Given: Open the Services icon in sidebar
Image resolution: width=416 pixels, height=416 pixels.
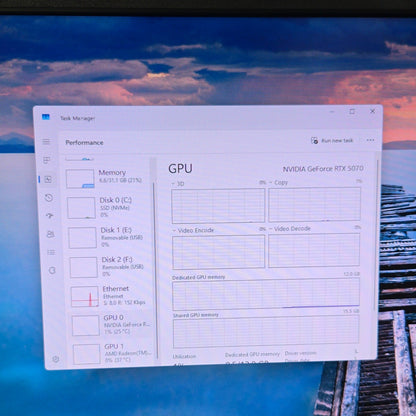Looking at the screenshot, I should (x=52, y=270).
